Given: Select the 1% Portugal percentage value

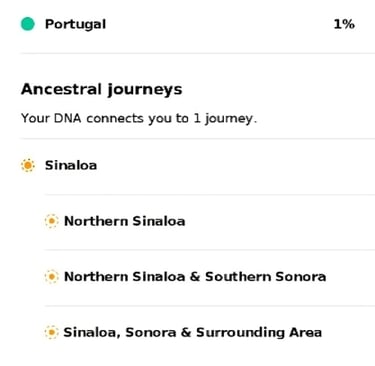Looking at the screenshot, I should (344, 24).
